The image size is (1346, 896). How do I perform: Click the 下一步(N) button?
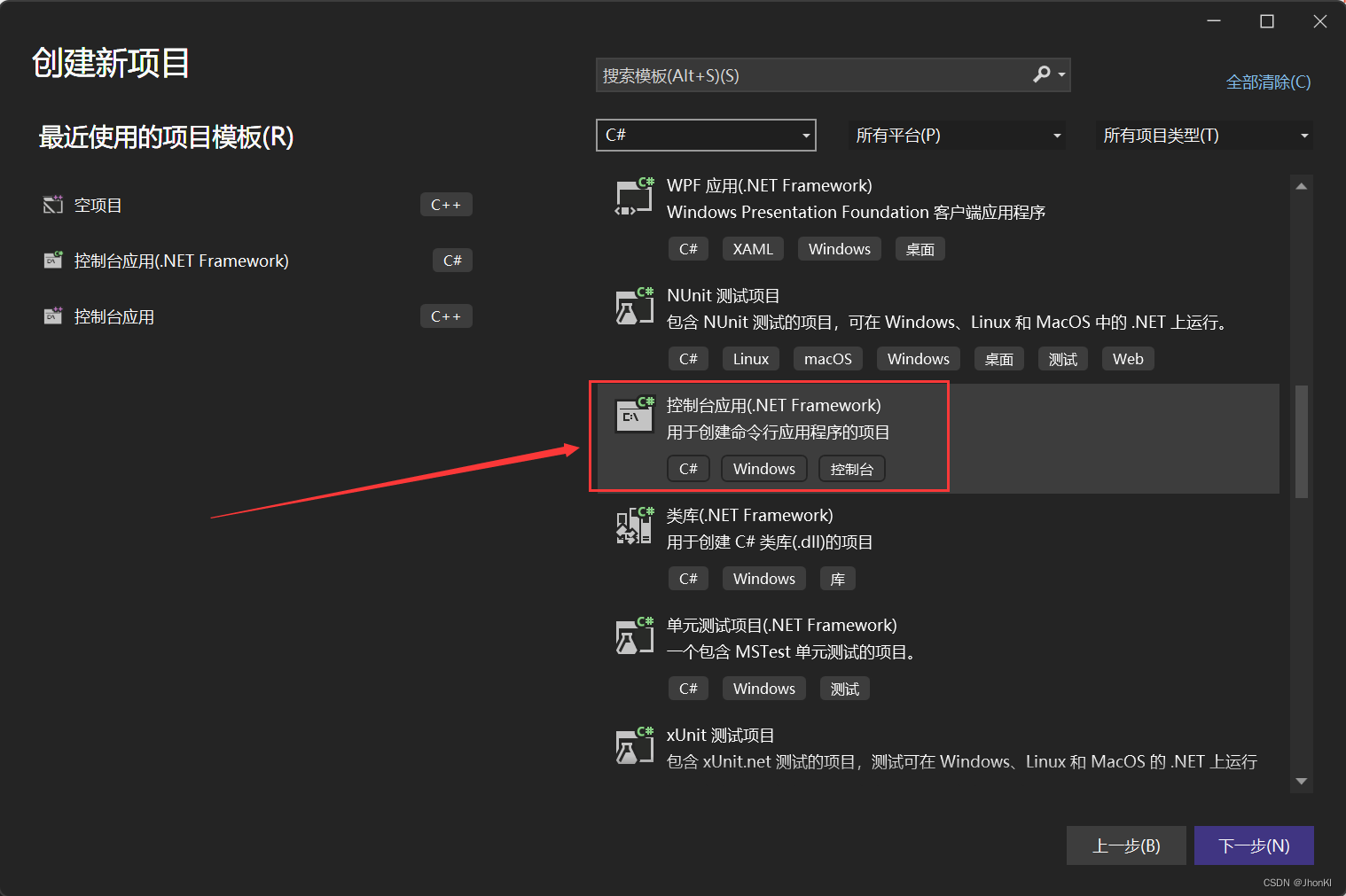[1254, 845]
